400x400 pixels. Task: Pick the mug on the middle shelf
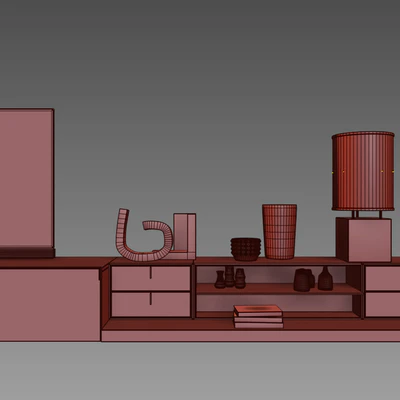(304, 280)
